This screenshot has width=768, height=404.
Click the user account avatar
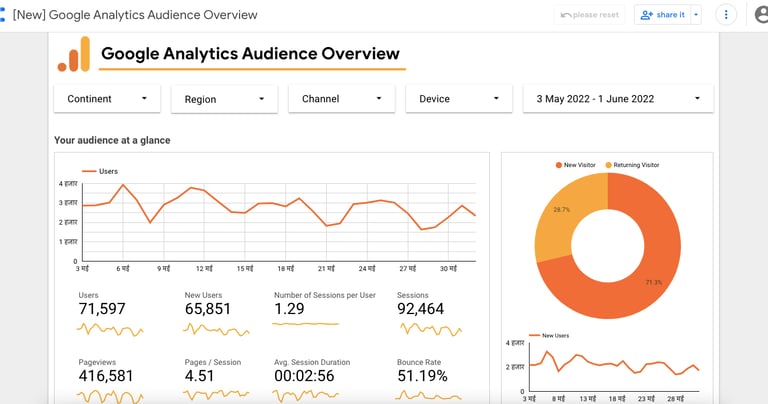pos(762,15)
